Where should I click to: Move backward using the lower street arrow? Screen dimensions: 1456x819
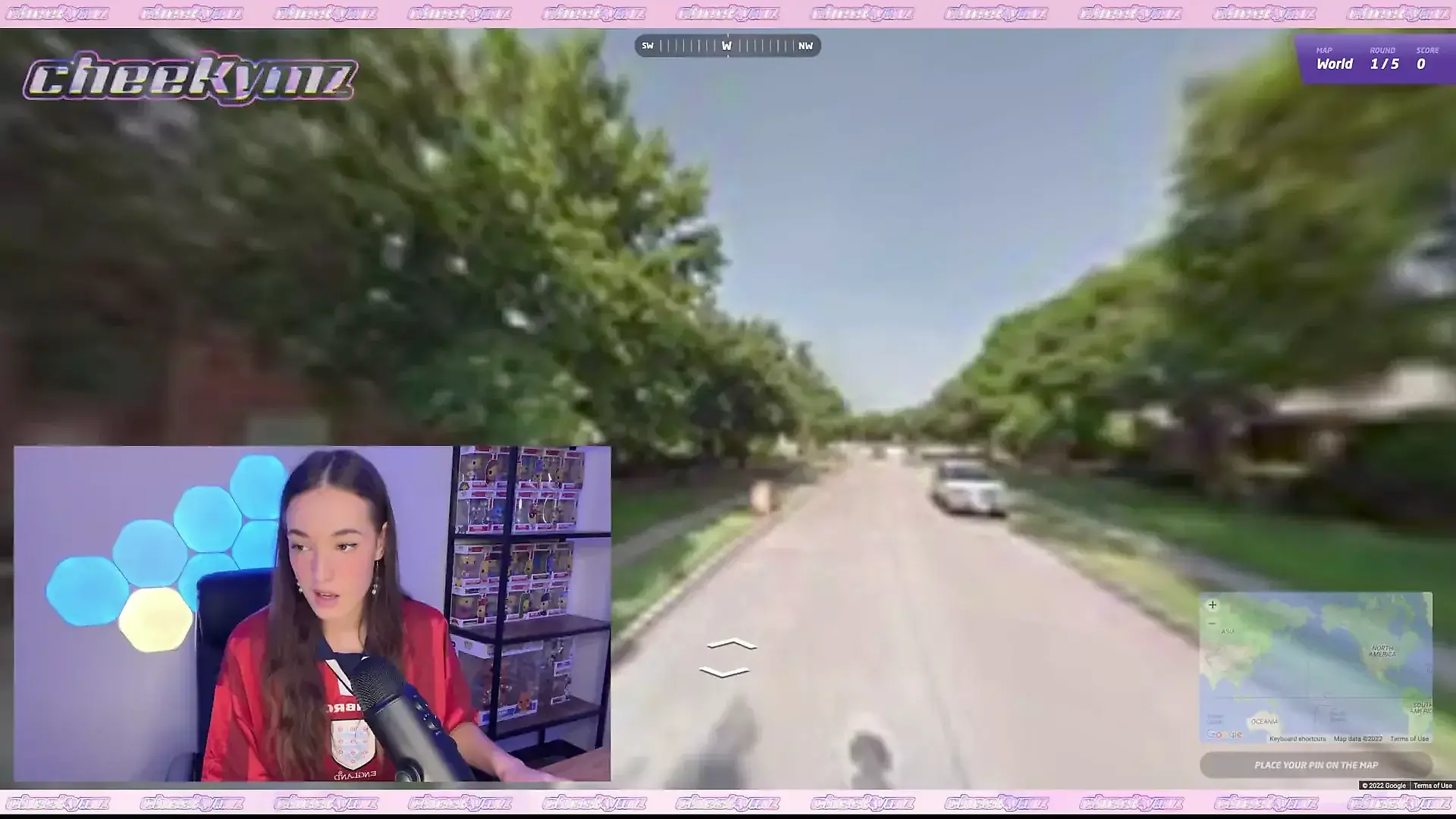click(724, 672)
